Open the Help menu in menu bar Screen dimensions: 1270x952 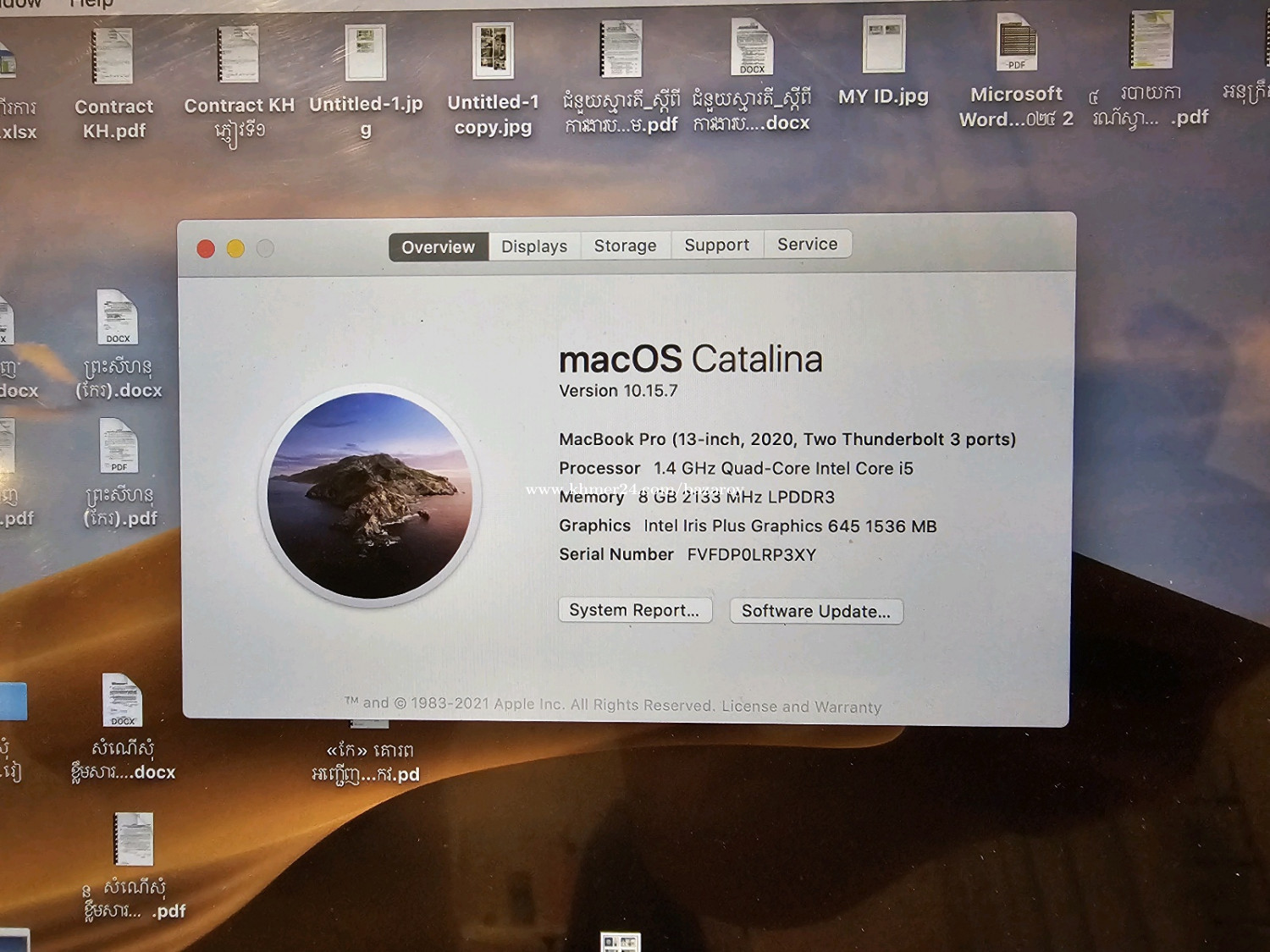click(x=91, y=4)
